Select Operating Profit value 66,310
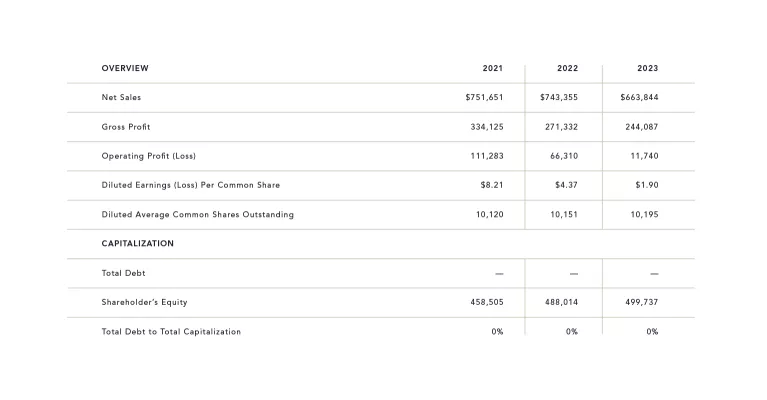Screen dimensions: 767x400 click(564, 156)
